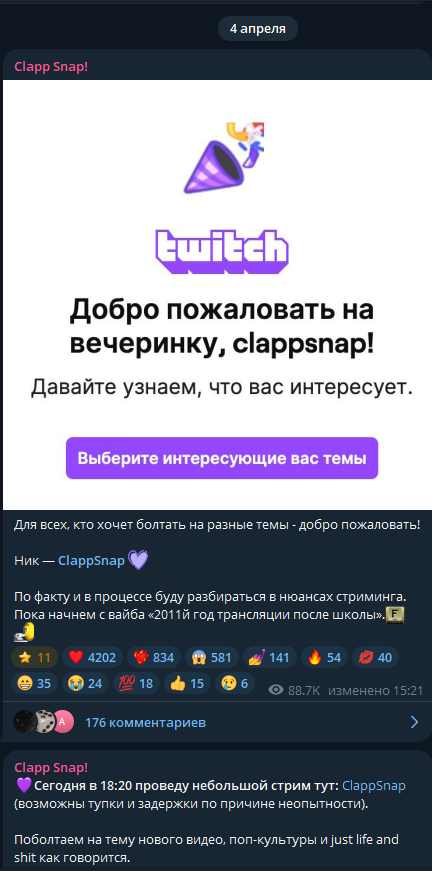
Task: Add the nail polish reaction 141
Action: pos(270,658)
